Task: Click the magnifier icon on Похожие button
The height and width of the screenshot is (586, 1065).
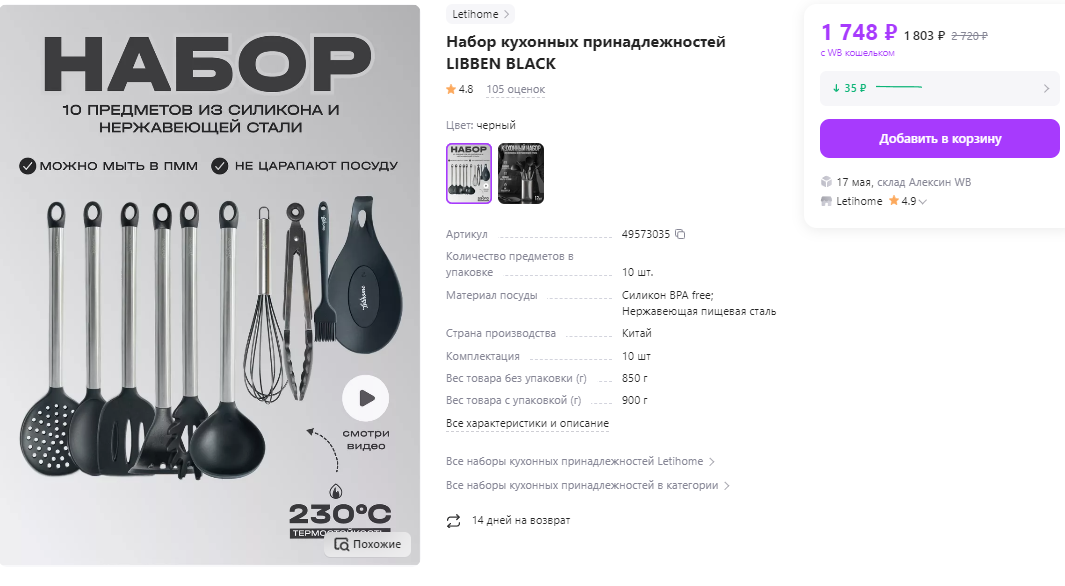Action: 342,545
